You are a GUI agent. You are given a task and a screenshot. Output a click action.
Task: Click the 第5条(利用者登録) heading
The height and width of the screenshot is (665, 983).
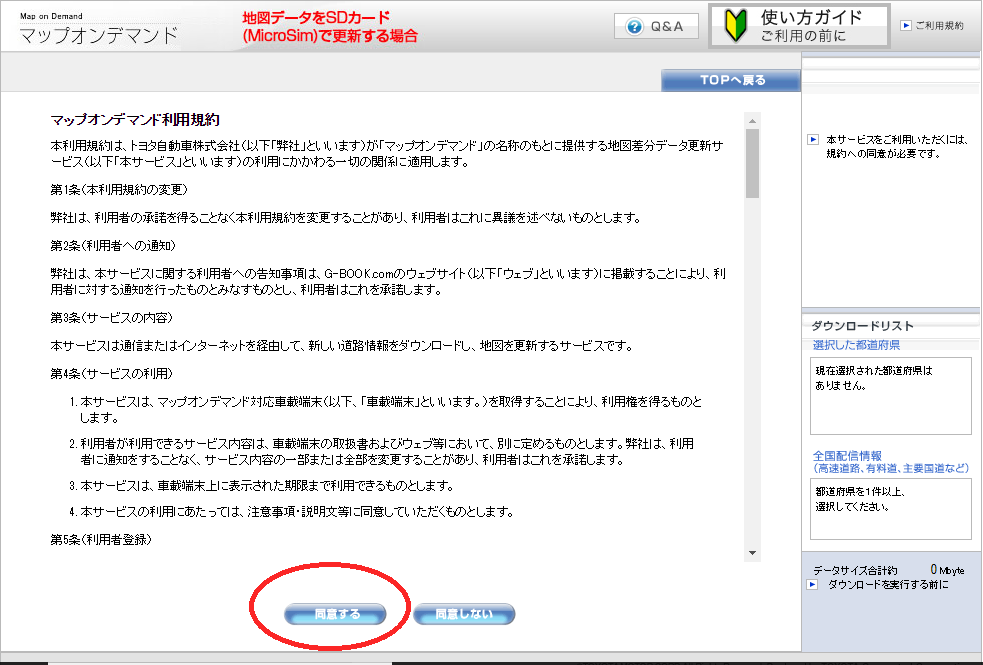click(x=101, y=540)
